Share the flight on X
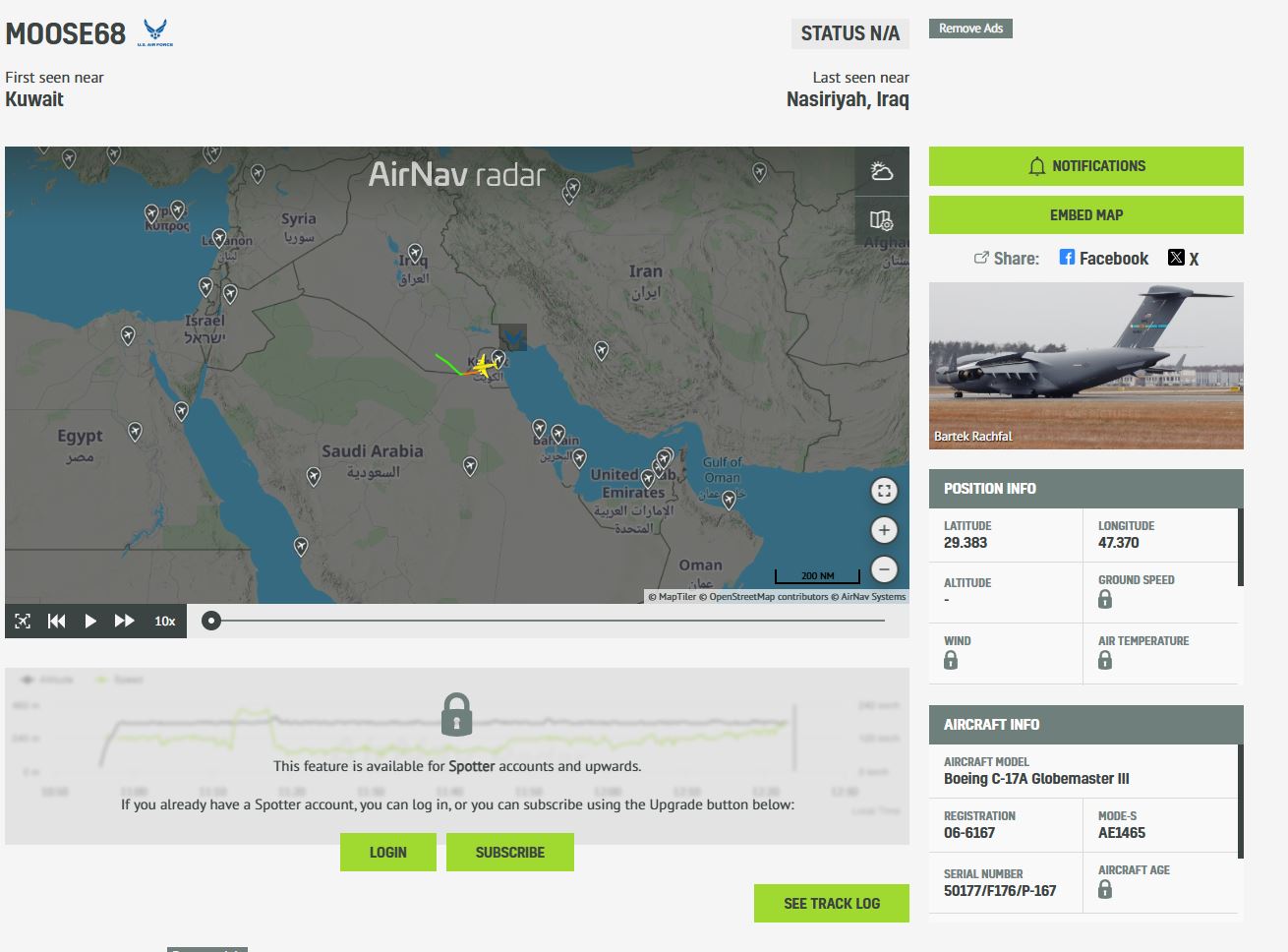The height and width of the screenshot is (952, 1288). pyautogui.click(x=1184, y=259)
